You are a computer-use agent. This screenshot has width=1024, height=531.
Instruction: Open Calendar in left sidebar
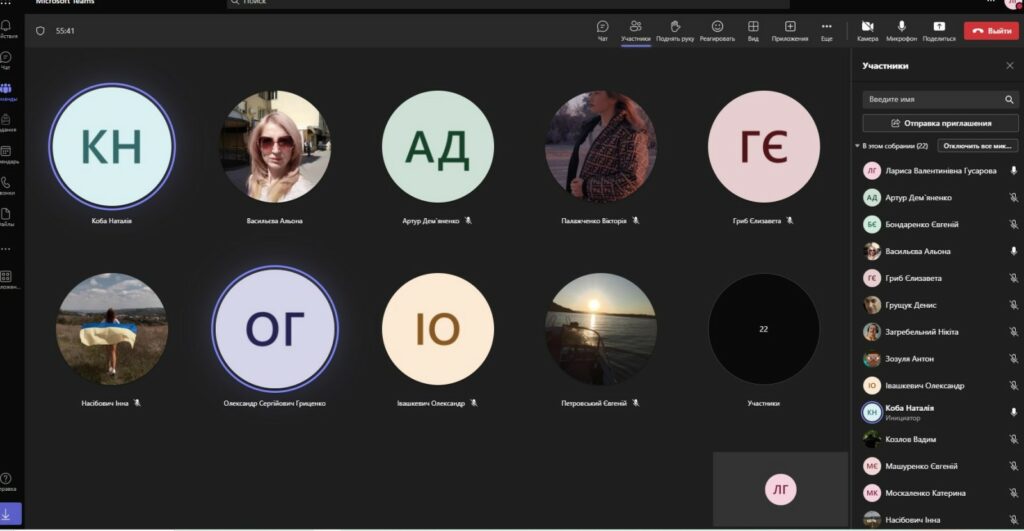pyautogui.click(x=7, y=154)
